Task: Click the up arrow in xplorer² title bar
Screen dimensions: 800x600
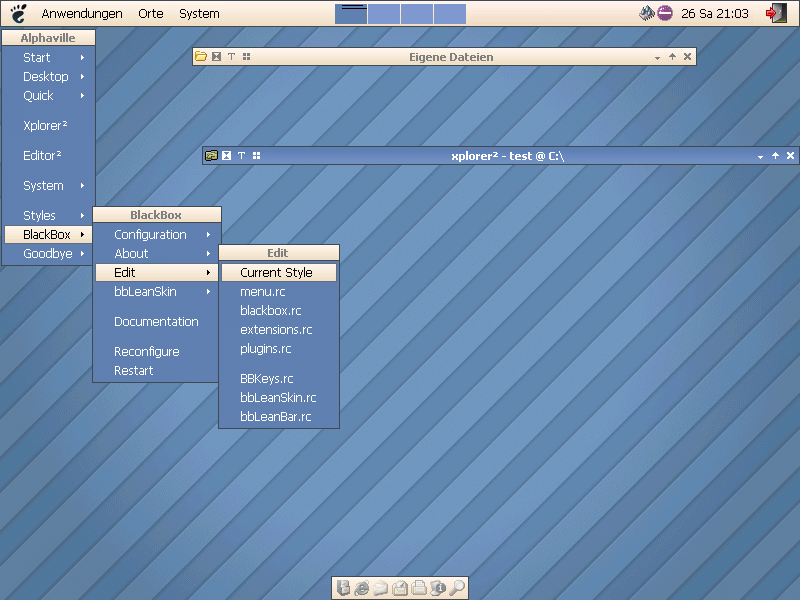Action: pyautogui.click(x=776, y=156)
